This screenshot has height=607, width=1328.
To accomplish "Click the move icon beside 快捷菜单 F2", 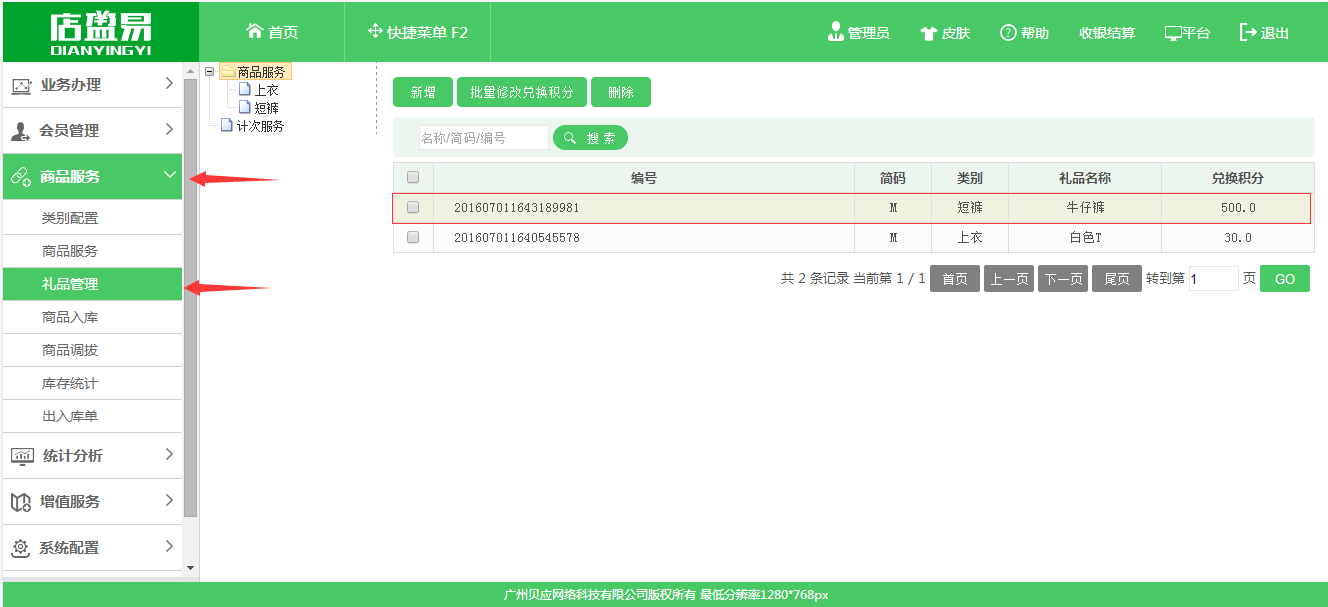I will 375,31.
